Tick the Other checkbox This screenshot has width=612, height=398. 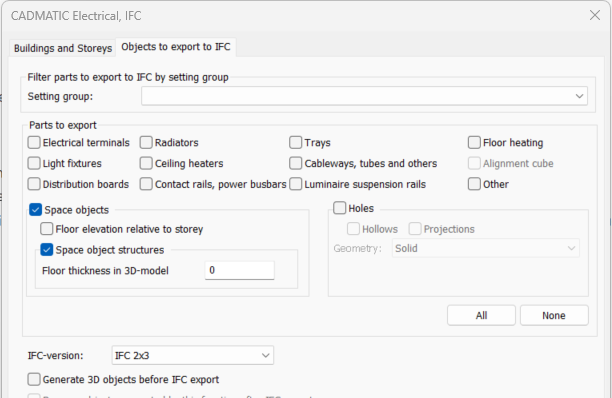474,184
